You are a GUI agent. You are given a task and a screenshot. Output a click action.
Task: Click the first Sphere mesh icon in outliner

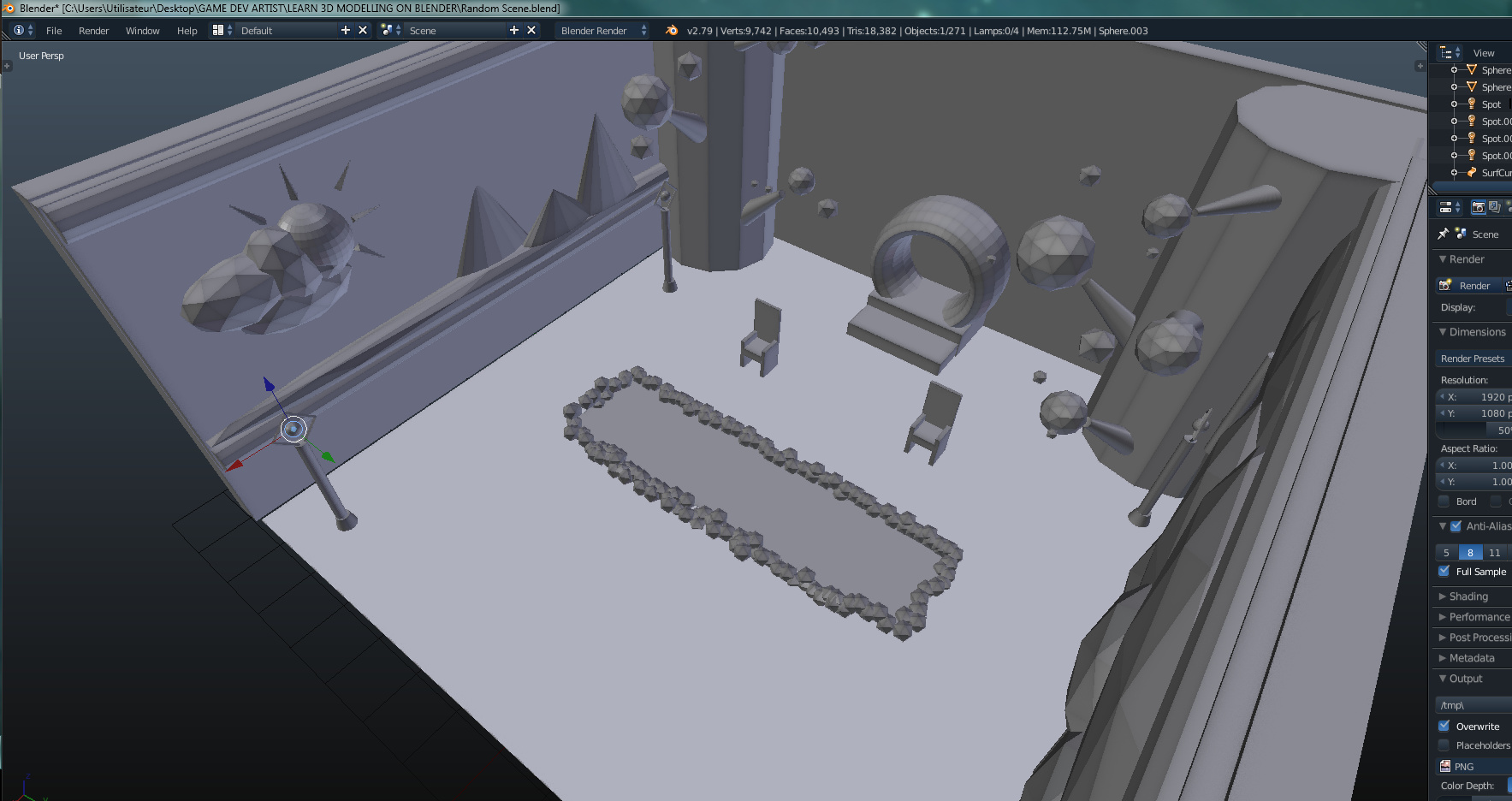tap(1472, 69)
